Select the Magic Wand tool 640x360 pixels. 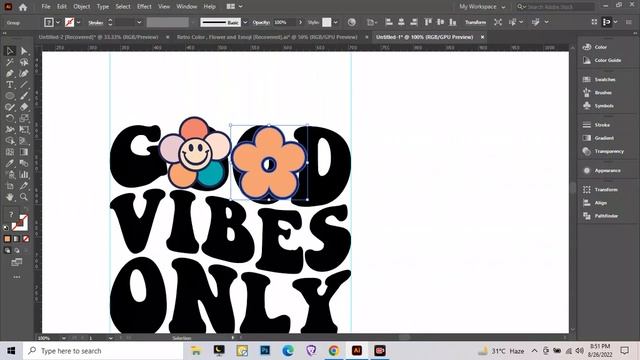[10, 62]
